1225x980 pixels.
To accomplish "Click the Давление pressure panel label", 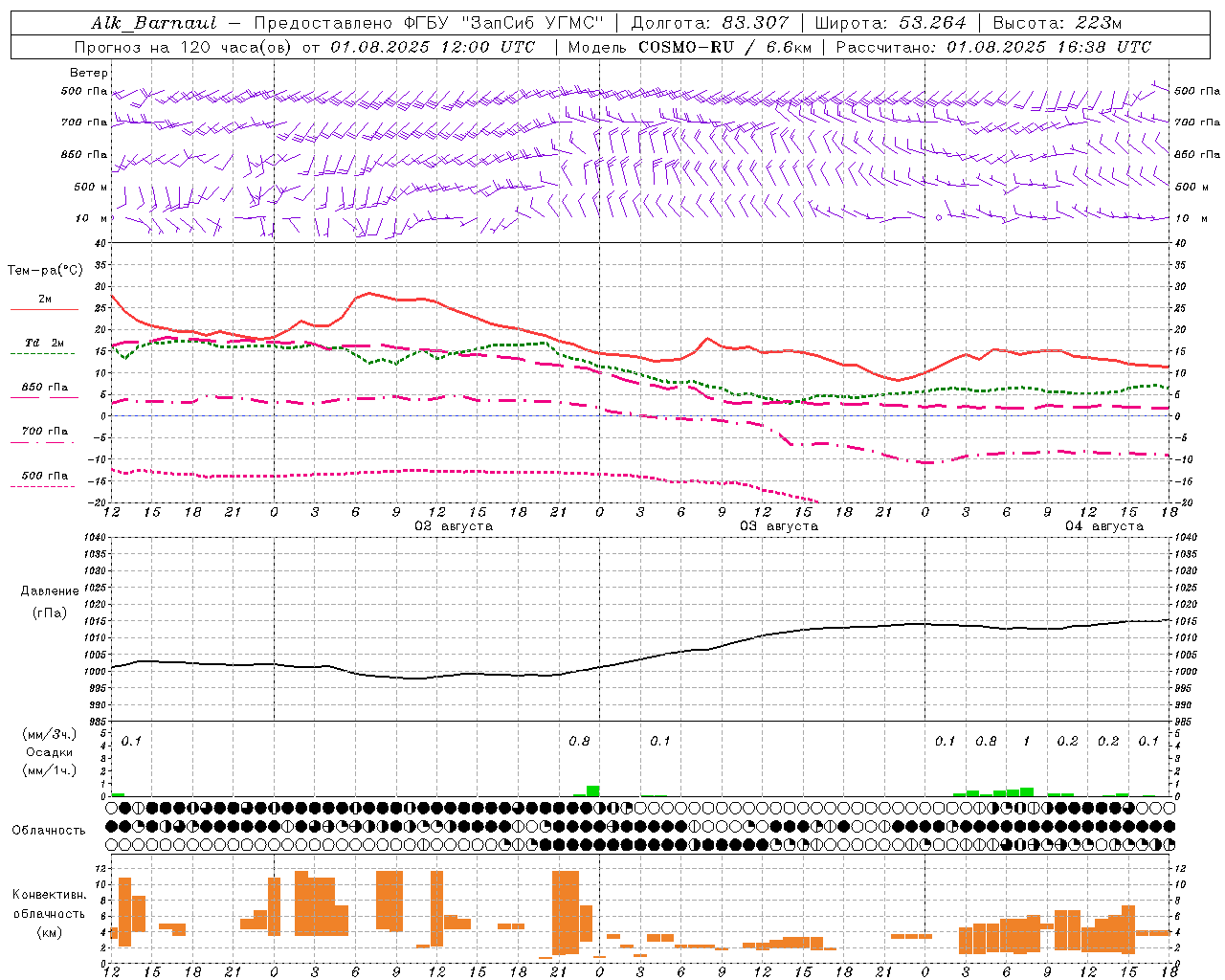I will coord(50,591).
